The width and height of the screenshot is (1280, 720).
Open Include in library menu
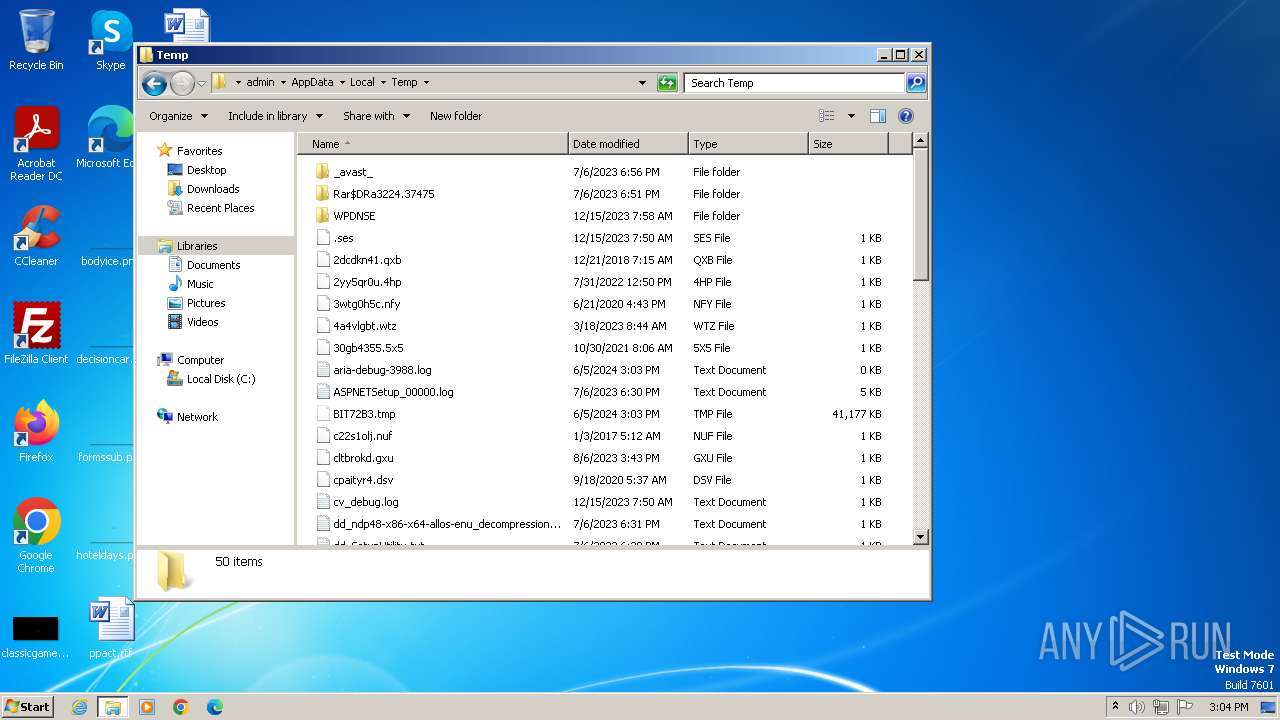[274, 116]
